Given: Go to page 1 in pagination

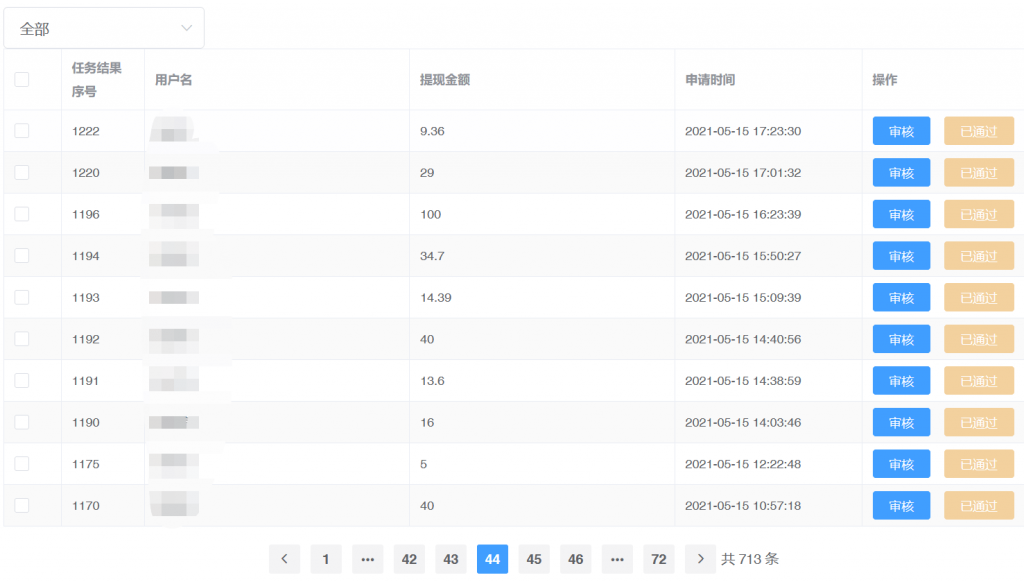Looking at the screenshot, I should 325,559.
